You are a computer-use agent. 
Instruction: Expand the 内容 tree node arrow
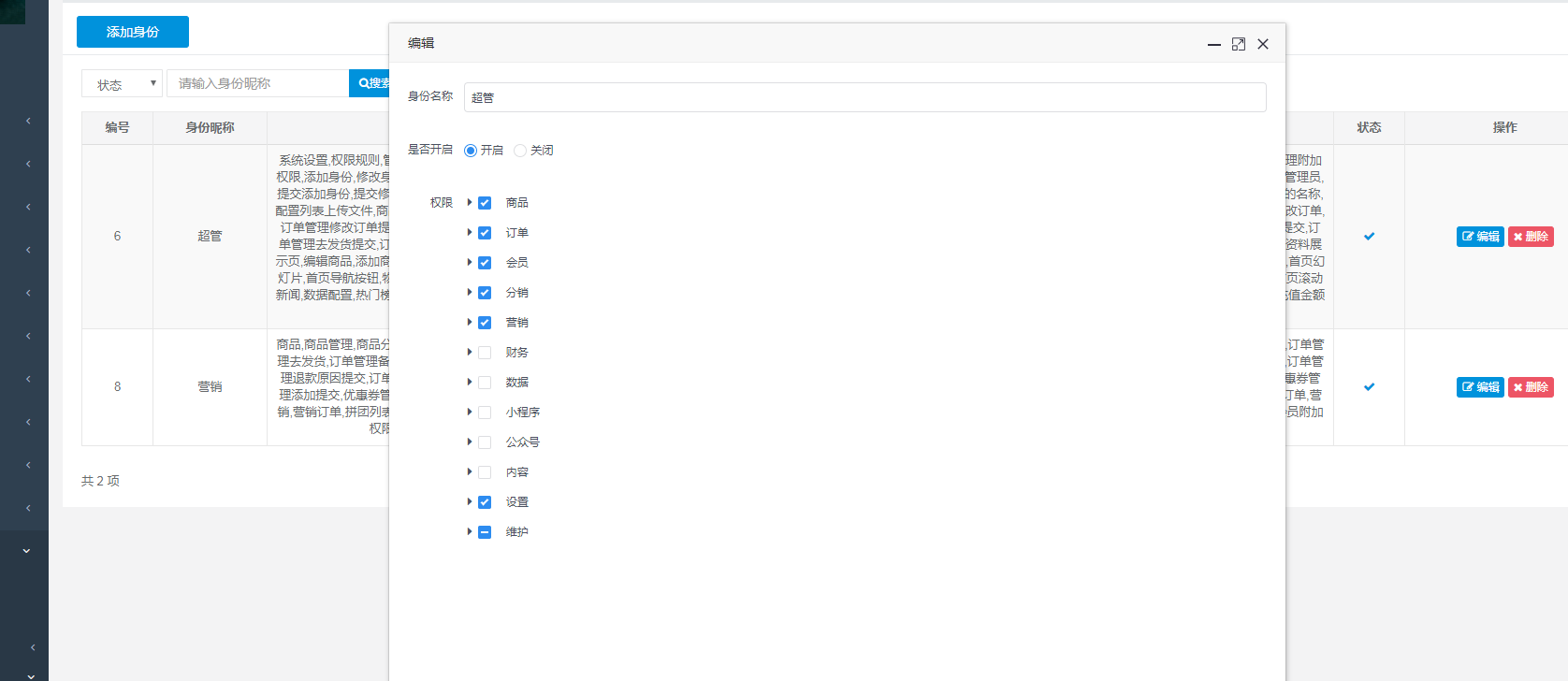470,471
